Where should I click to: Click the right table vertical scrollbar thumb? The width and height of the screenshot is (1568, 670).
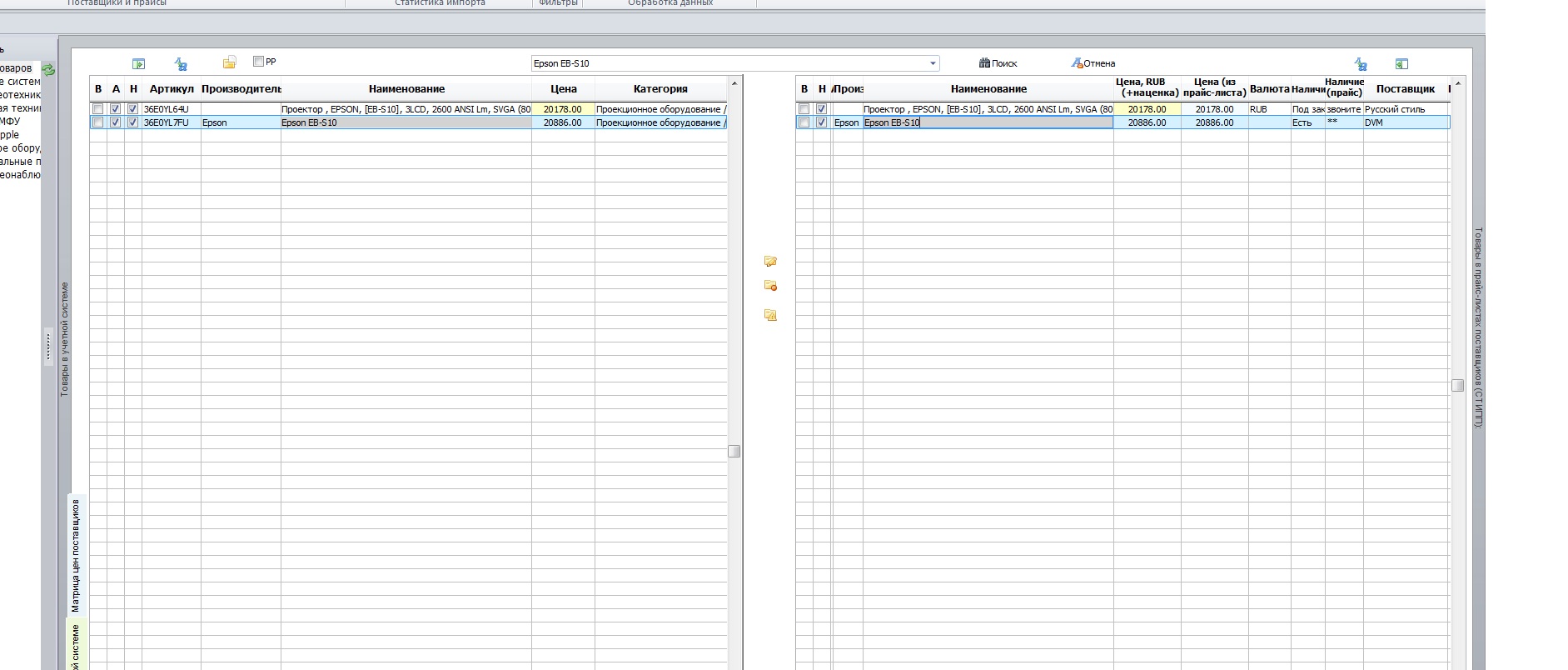coord(1457,385)
